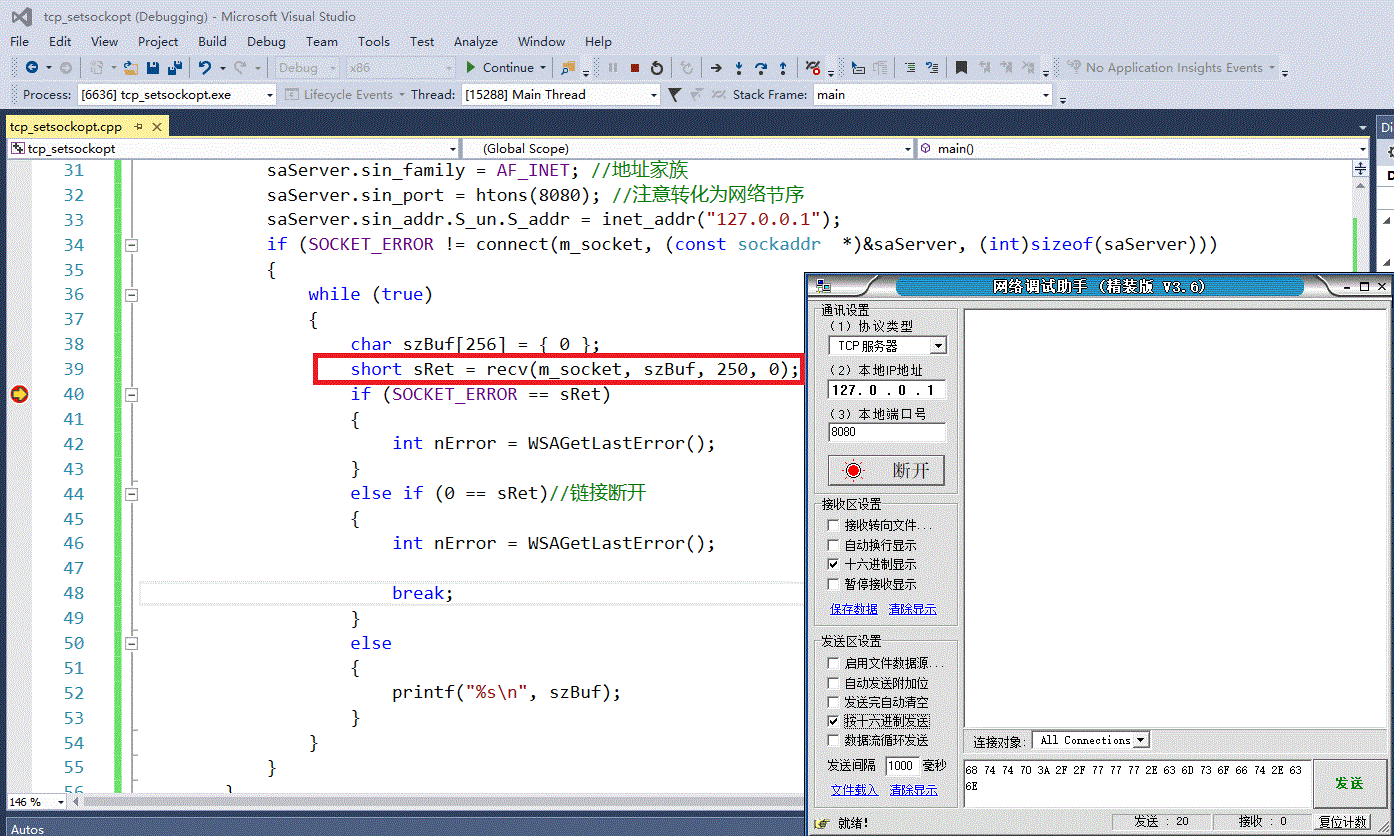Click the 断开 disconnect button

[886, 471]
